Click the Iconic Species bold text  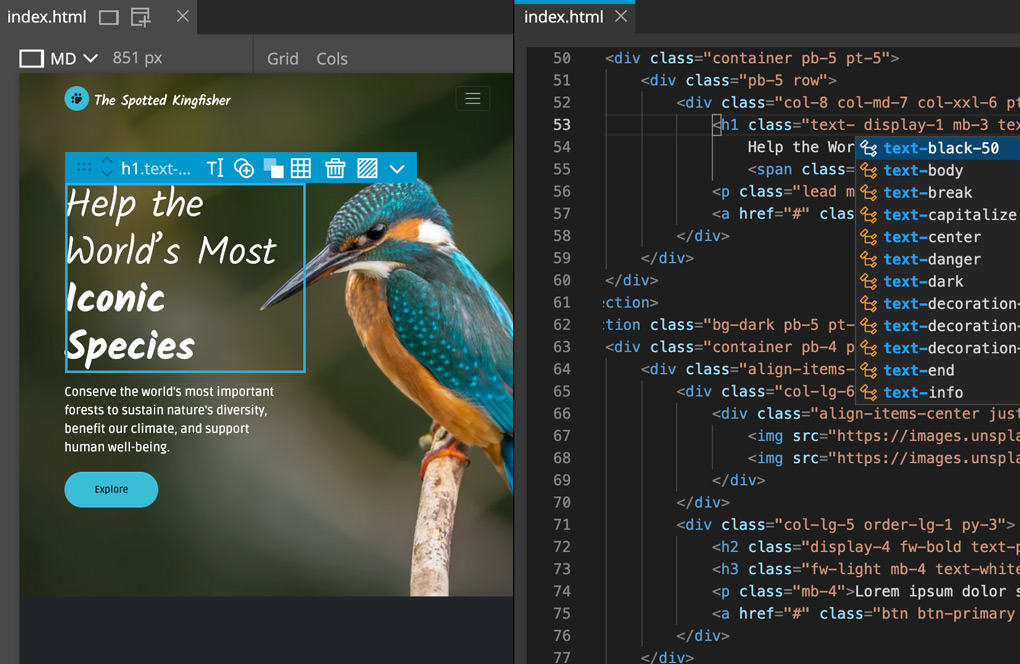click(x=130, y=322)
